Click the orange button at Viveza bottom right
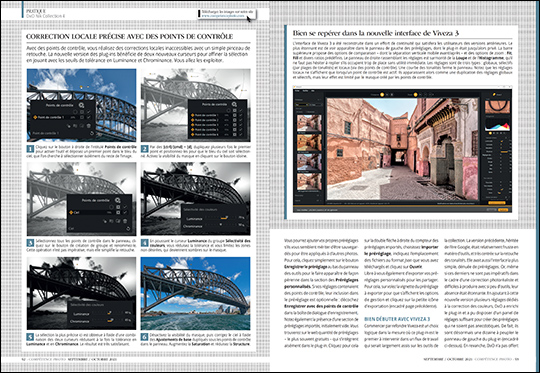Viewport: 540px width, 373px height. [x=503, y=209]
